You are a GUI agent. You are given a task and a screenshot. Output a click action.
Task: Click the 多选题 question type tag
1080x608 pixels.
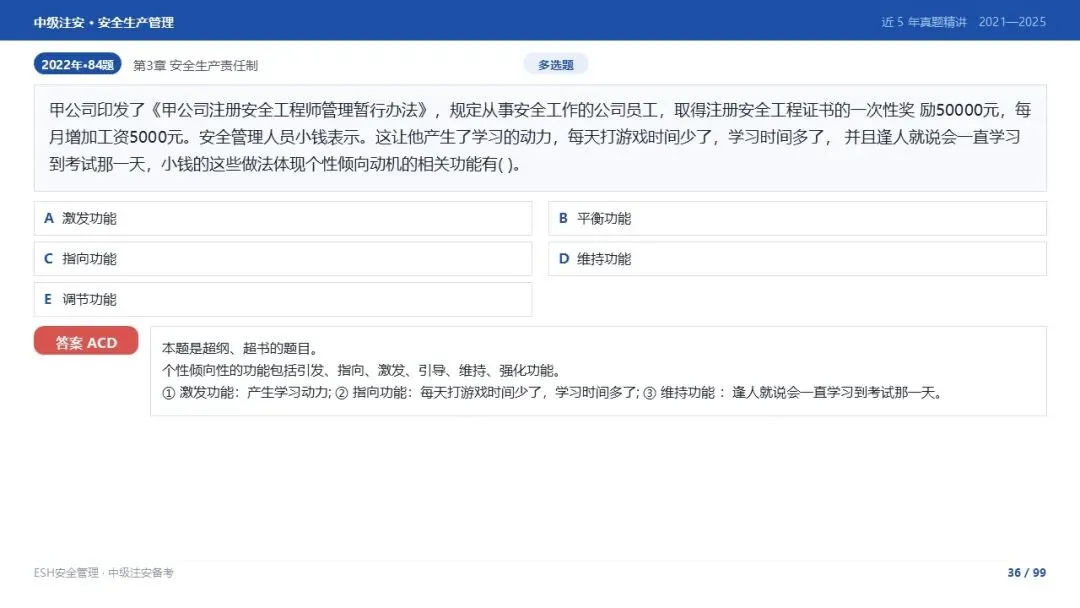coord(556,65)
